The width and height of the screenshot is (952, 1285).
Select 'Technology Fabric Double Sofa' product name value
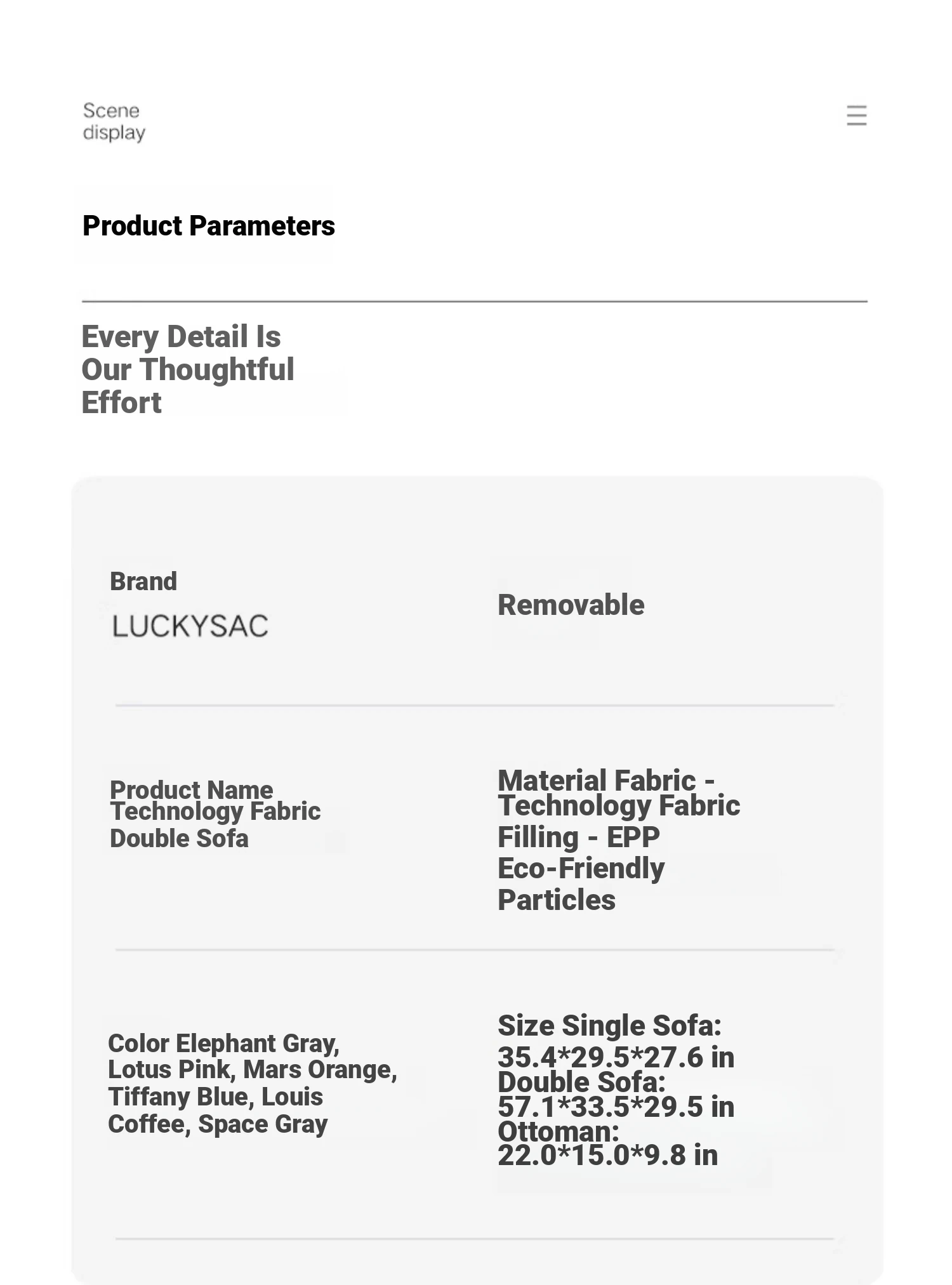coord(215,825)
